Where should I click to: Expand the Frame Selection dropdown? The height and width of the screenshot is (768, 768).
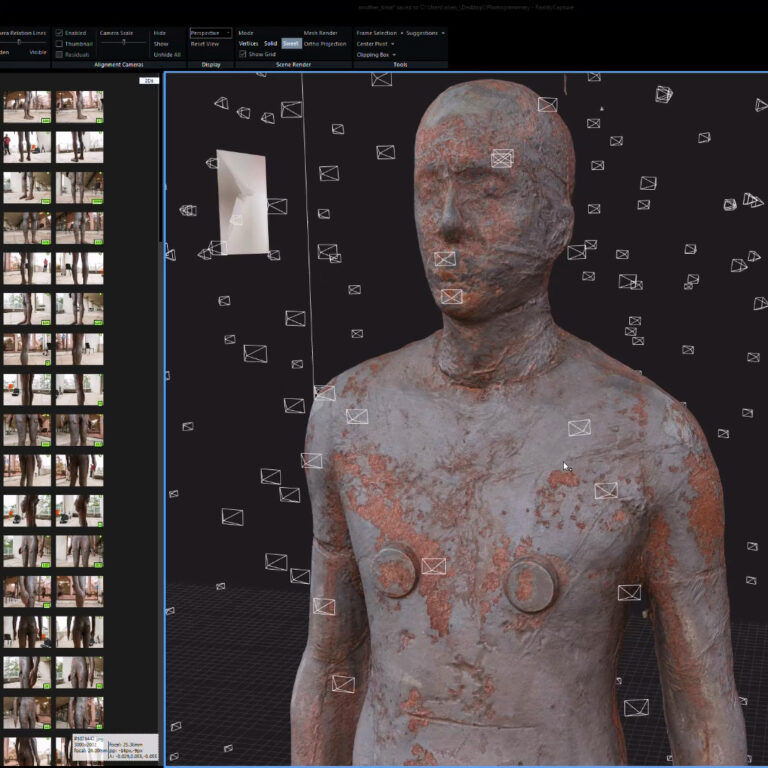(x=378, y=33)
